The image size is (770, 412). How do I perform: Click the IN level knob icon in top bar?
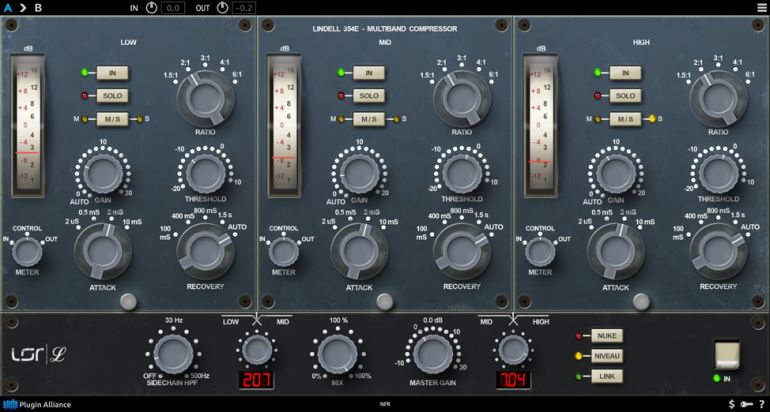[x=151, y=8]
